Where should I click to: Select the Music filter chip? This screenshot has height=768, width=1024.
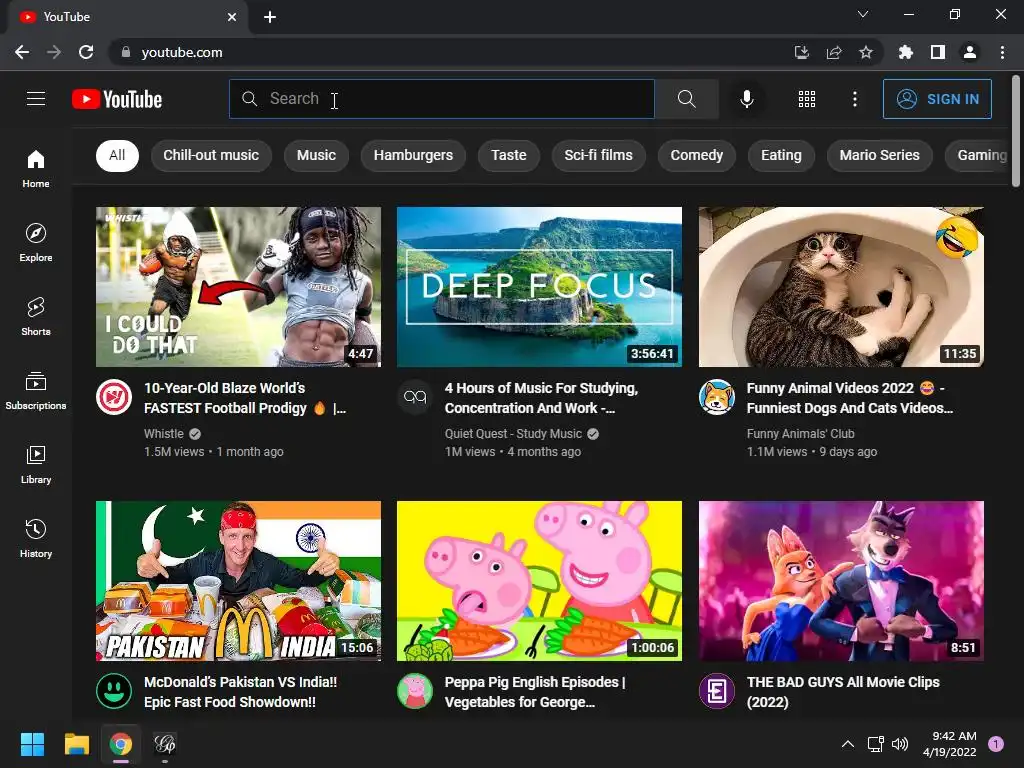tap(316, 155)
